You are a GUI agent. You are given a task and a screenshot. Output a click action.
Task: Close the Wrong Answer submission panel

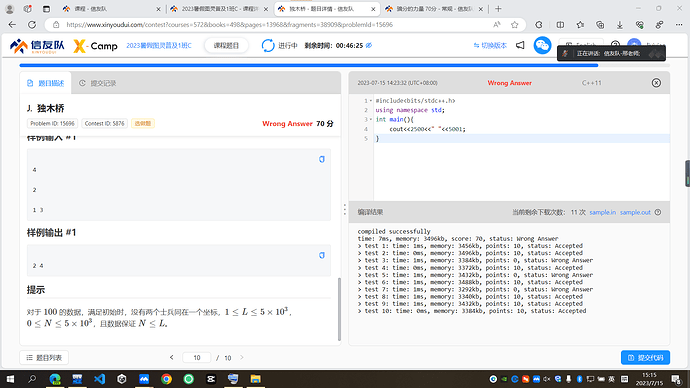pos(656,83)
